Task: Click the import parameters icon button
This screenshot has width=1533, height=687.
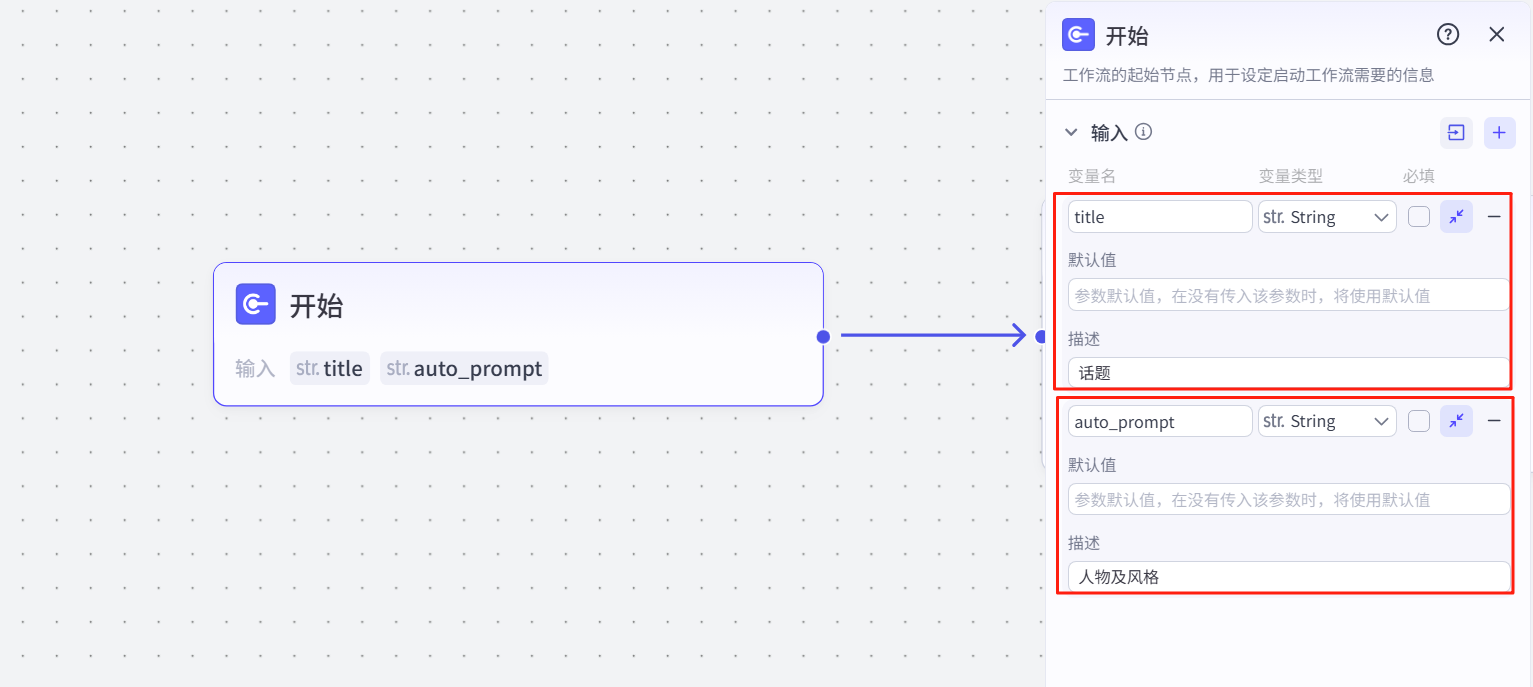Action: pos(1456,133)
